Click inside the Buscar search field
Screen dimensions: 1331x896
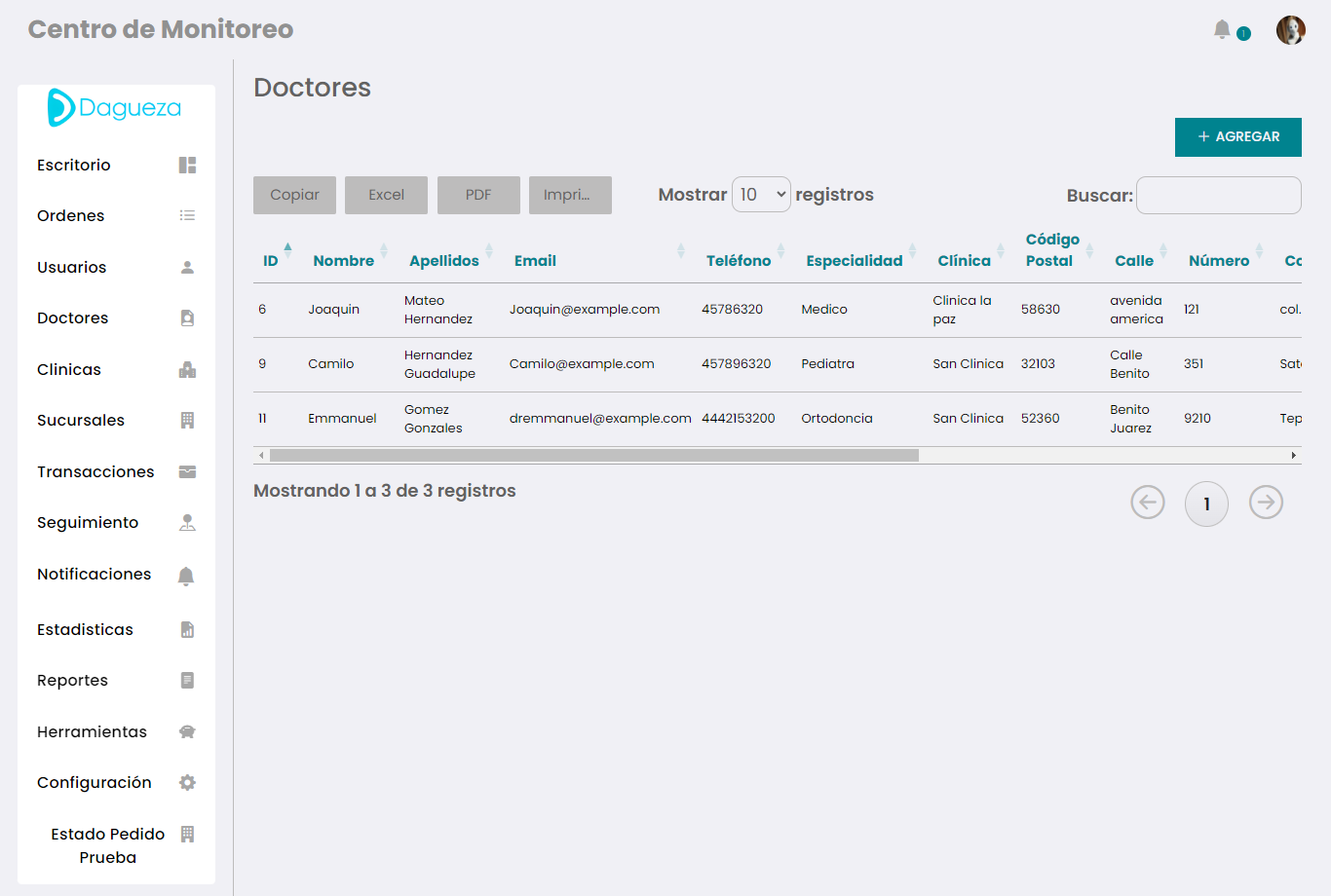1218,195
